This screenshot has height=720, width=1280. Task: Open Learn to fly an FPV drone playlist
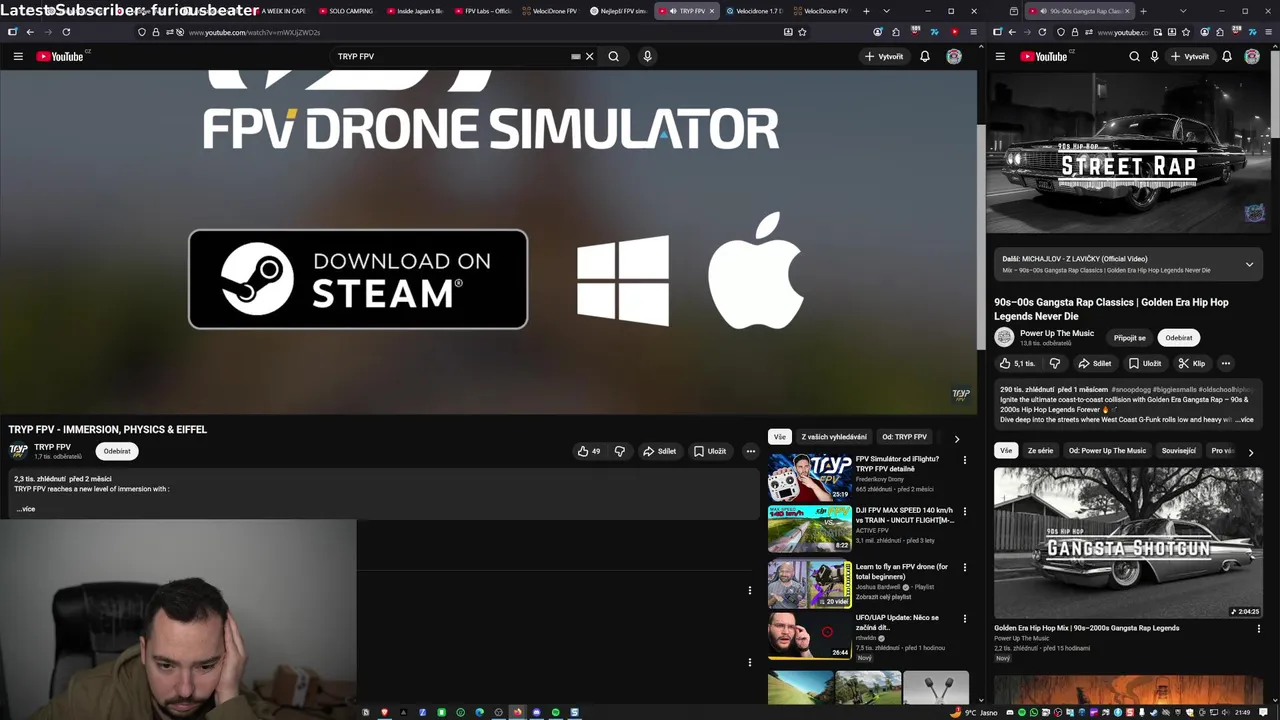coord(810,584)
